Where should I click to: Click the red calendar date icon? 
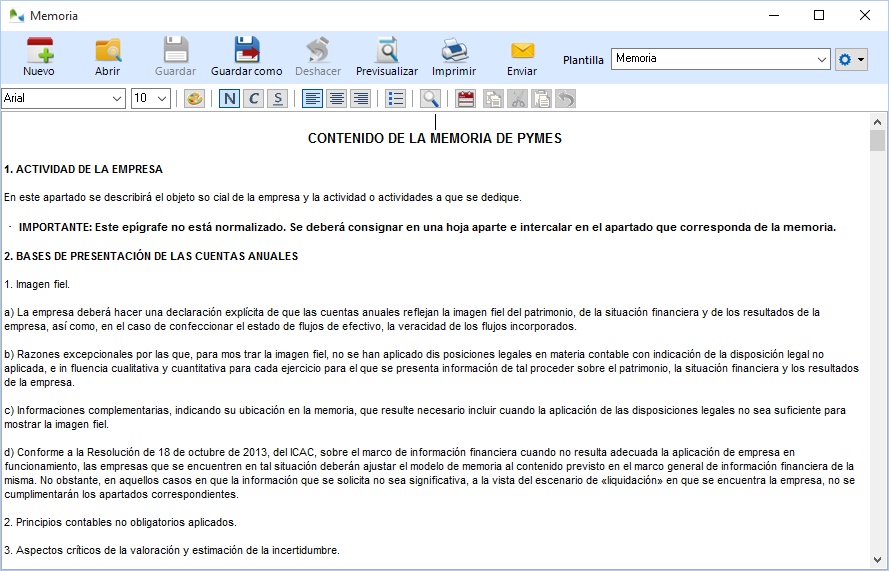pyautogui.click(x=465, y=99)
